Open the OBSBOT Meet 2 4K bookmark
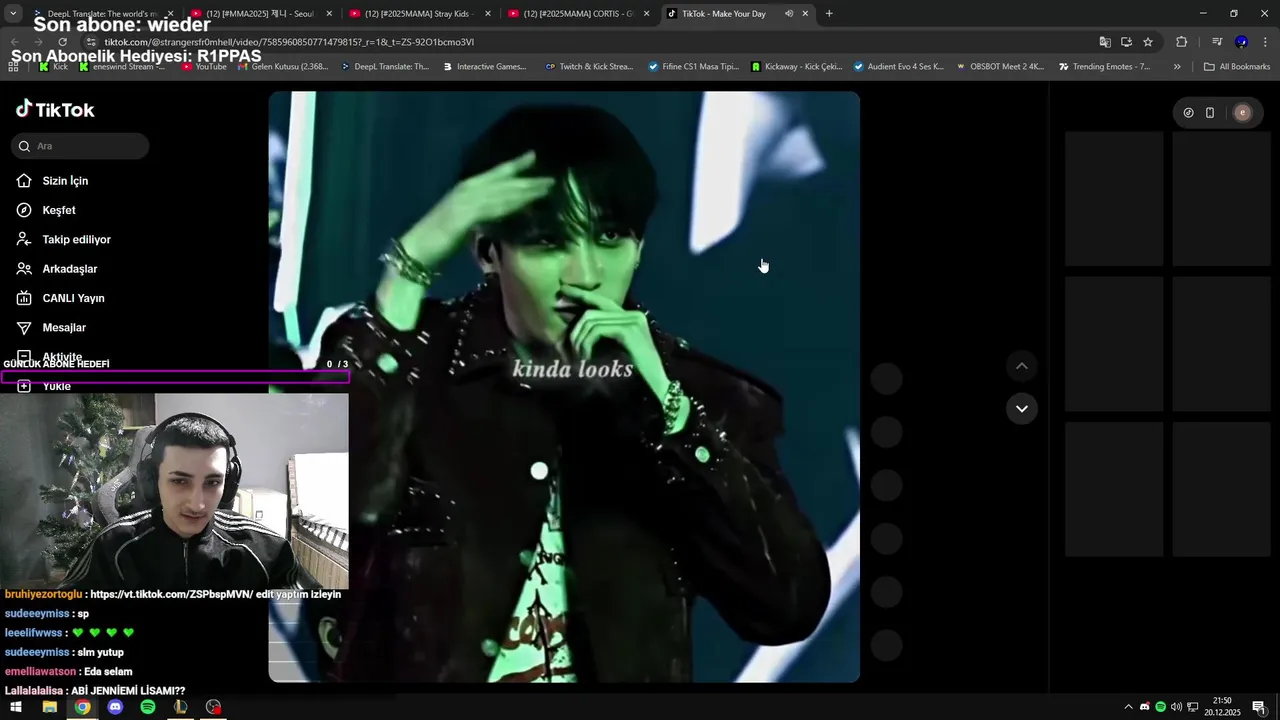 click(1000, 67)
